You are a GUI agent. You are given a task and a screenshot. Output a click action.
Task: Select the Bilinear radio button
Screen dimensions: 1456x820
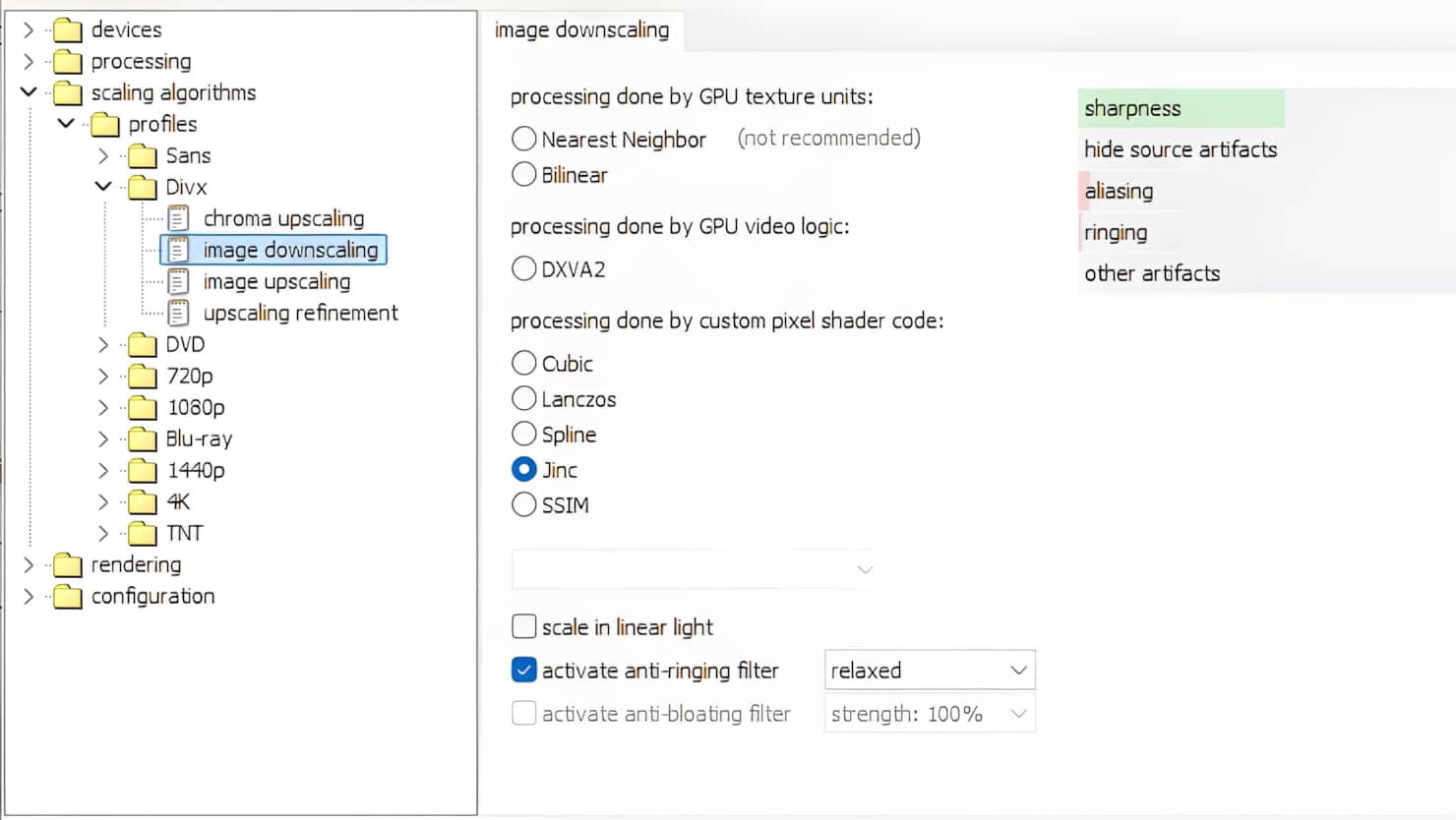pos(524,175)
